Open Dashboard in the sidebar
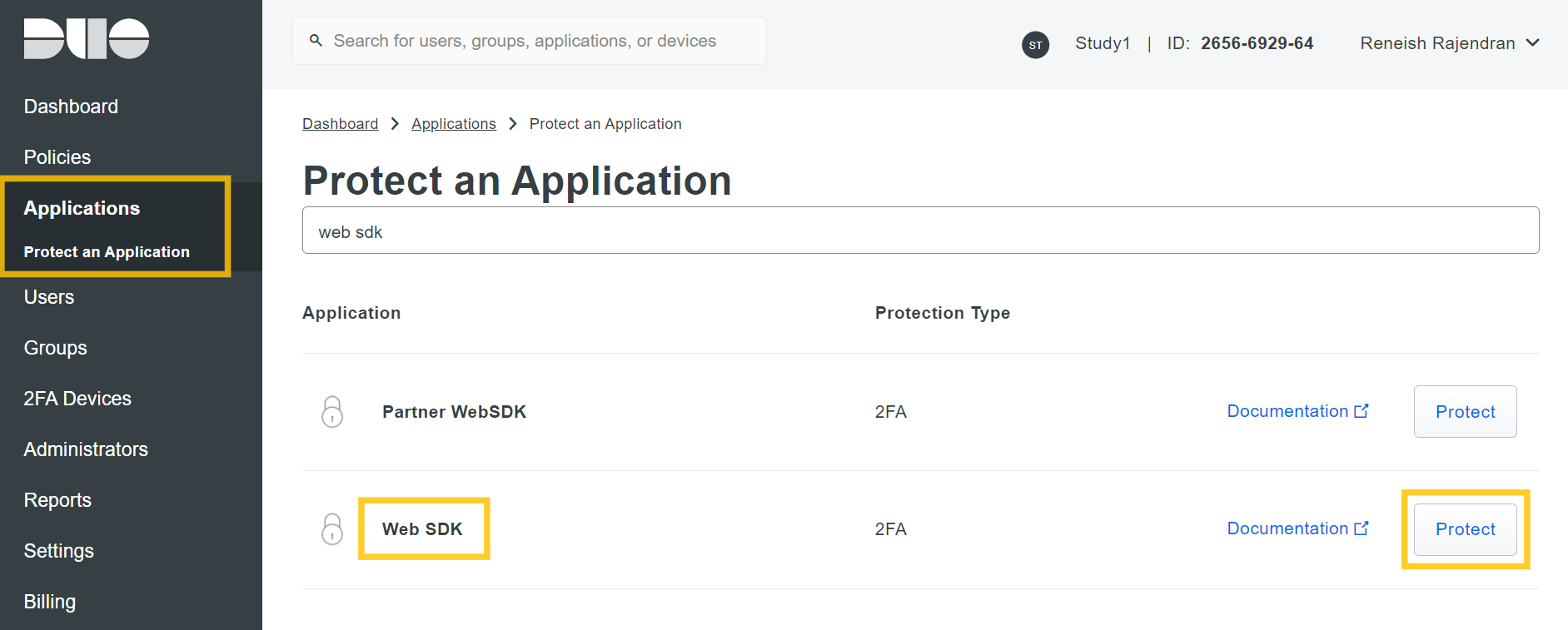Viewport: 1568px width, 630px height. click(71, 107)
